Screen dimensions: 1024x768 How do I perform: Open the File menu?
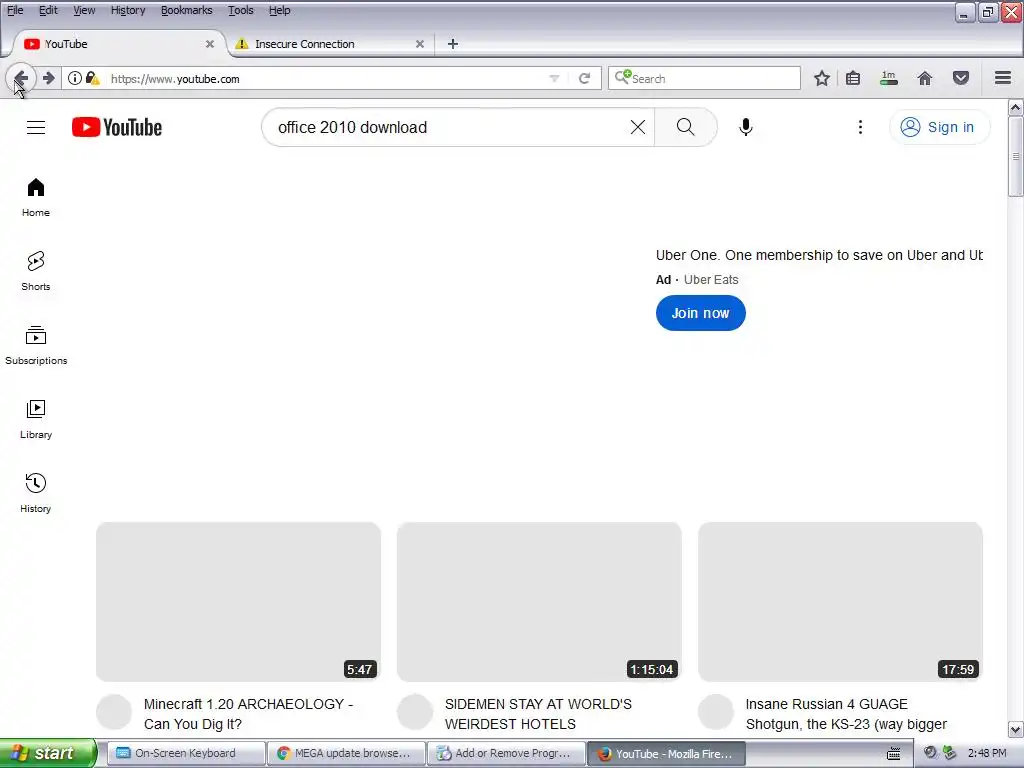coord(15,10)
